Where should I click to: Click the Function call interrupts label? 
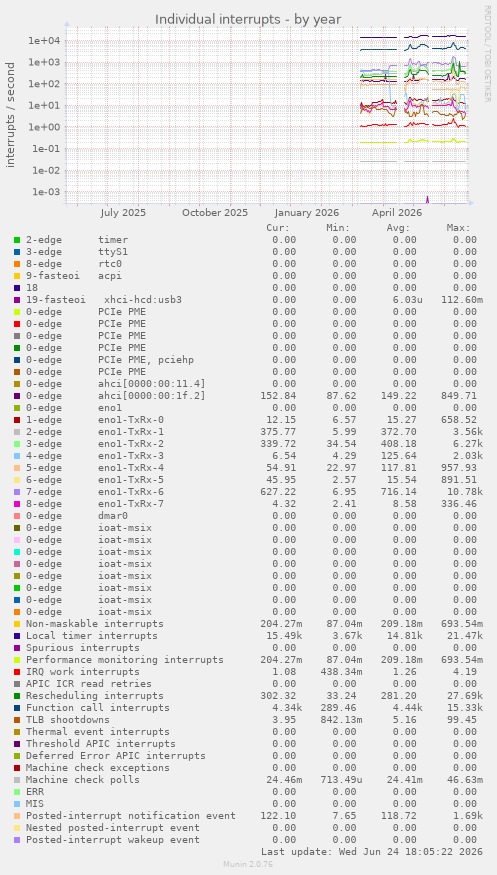pyautogui.click(x=98, y=708)
